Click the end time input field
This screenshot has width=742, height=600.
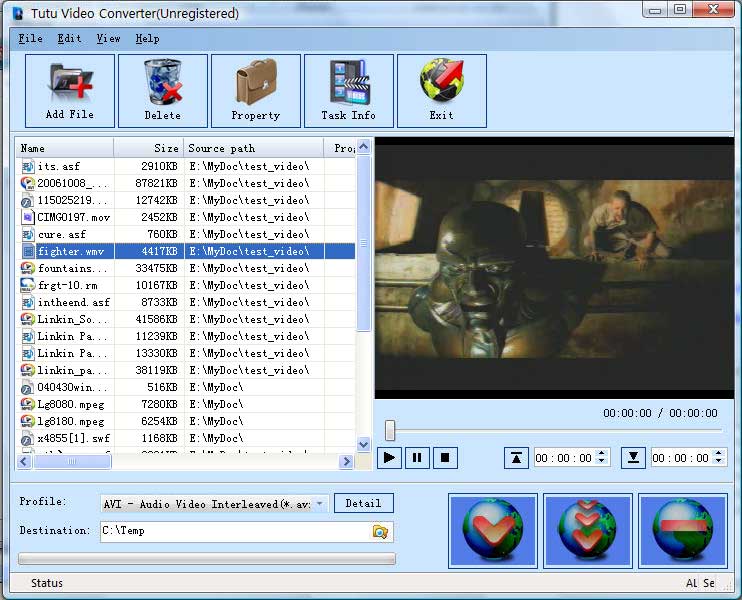click(x=681, y=458)
